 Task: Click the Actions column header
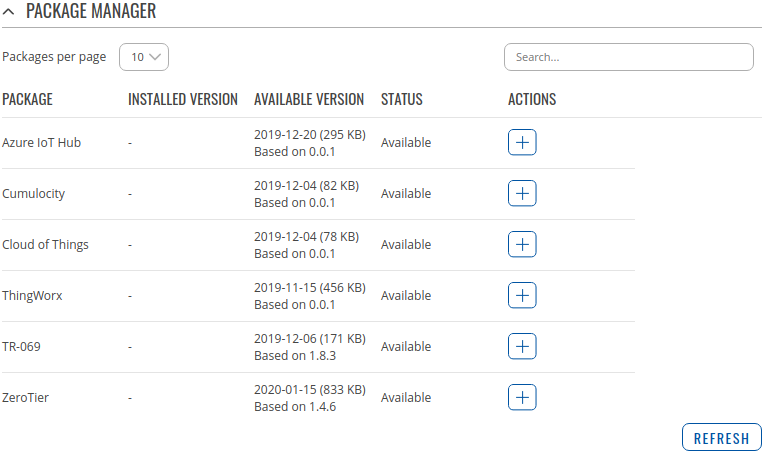click(x=532, y=100)
